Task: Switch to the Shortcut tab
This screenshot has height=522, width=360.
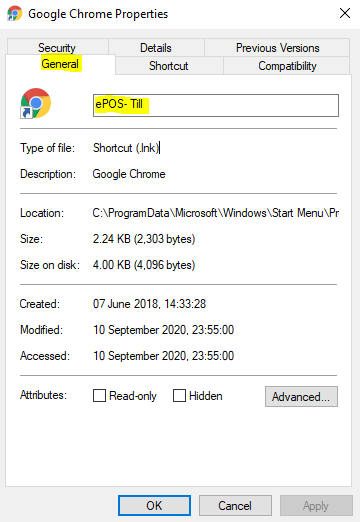Action: point(169,66)
